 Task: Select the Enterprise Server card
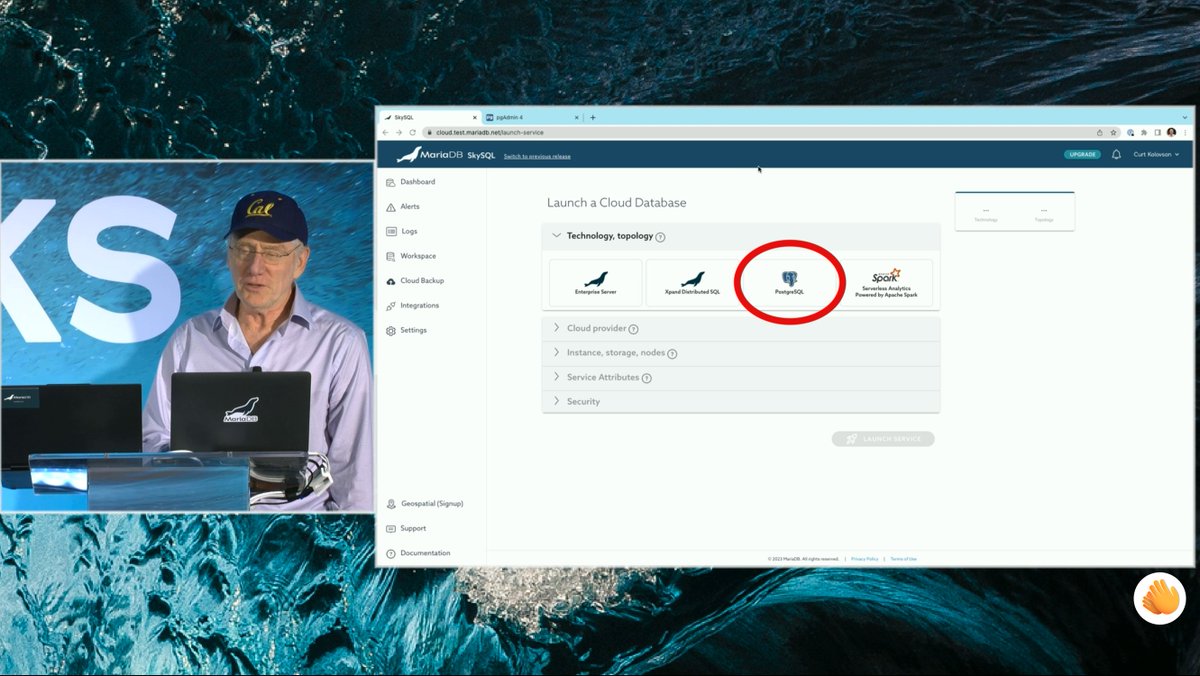[596, 283]
